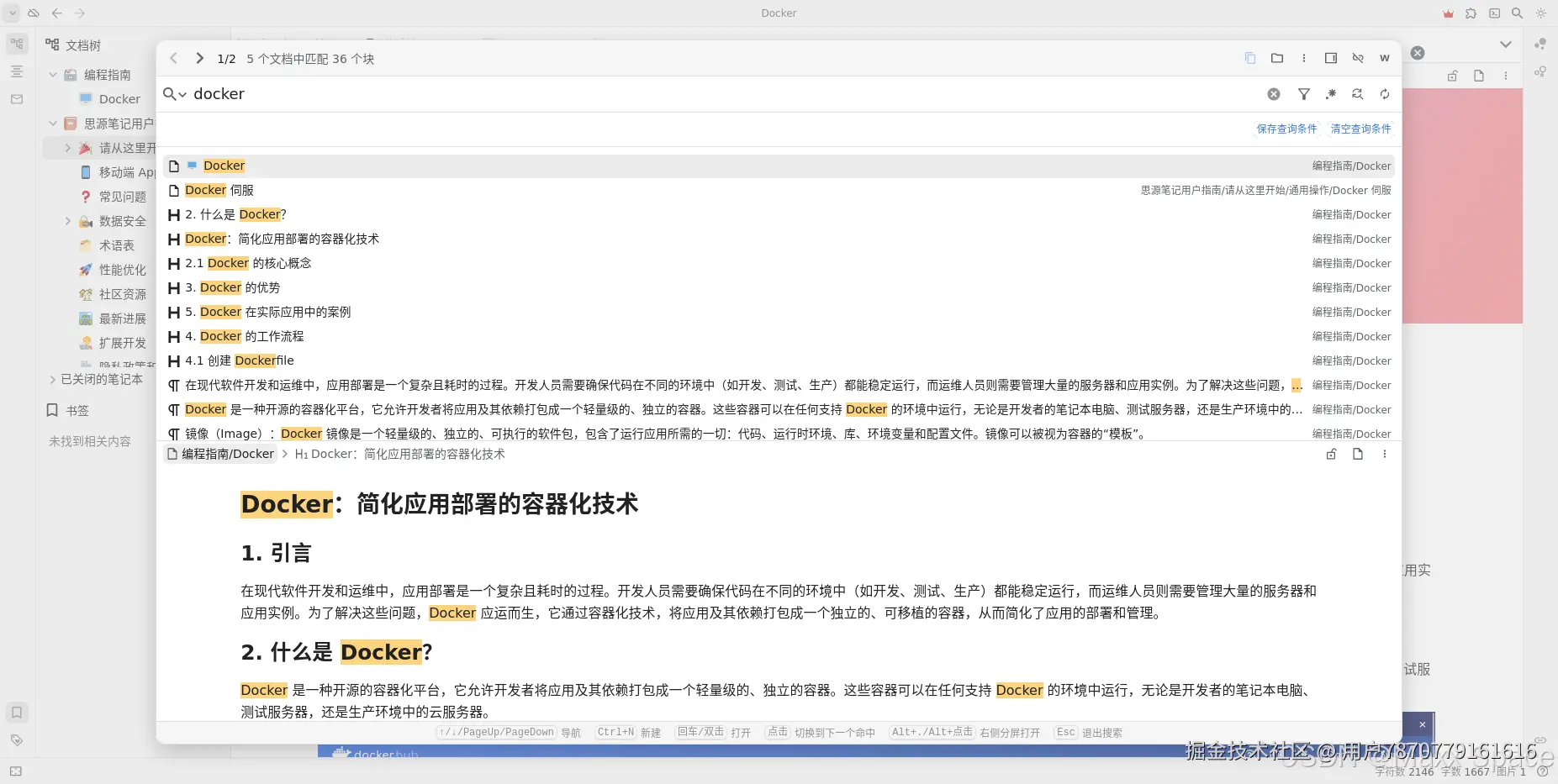
Task: Click the broken-link icon in search header
Action: tap(1358, 58)
